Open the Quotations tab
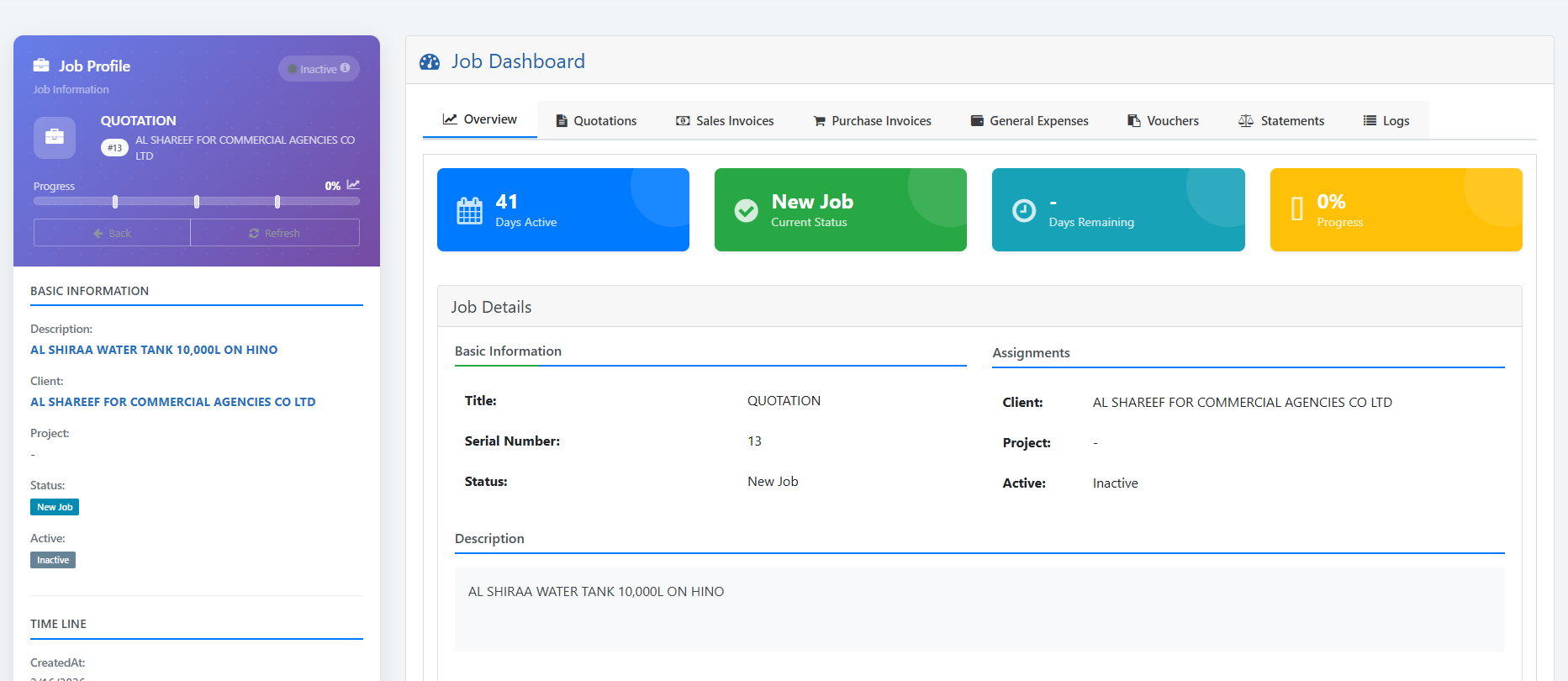The image size is (1568, 681). (x=596, y=121)
